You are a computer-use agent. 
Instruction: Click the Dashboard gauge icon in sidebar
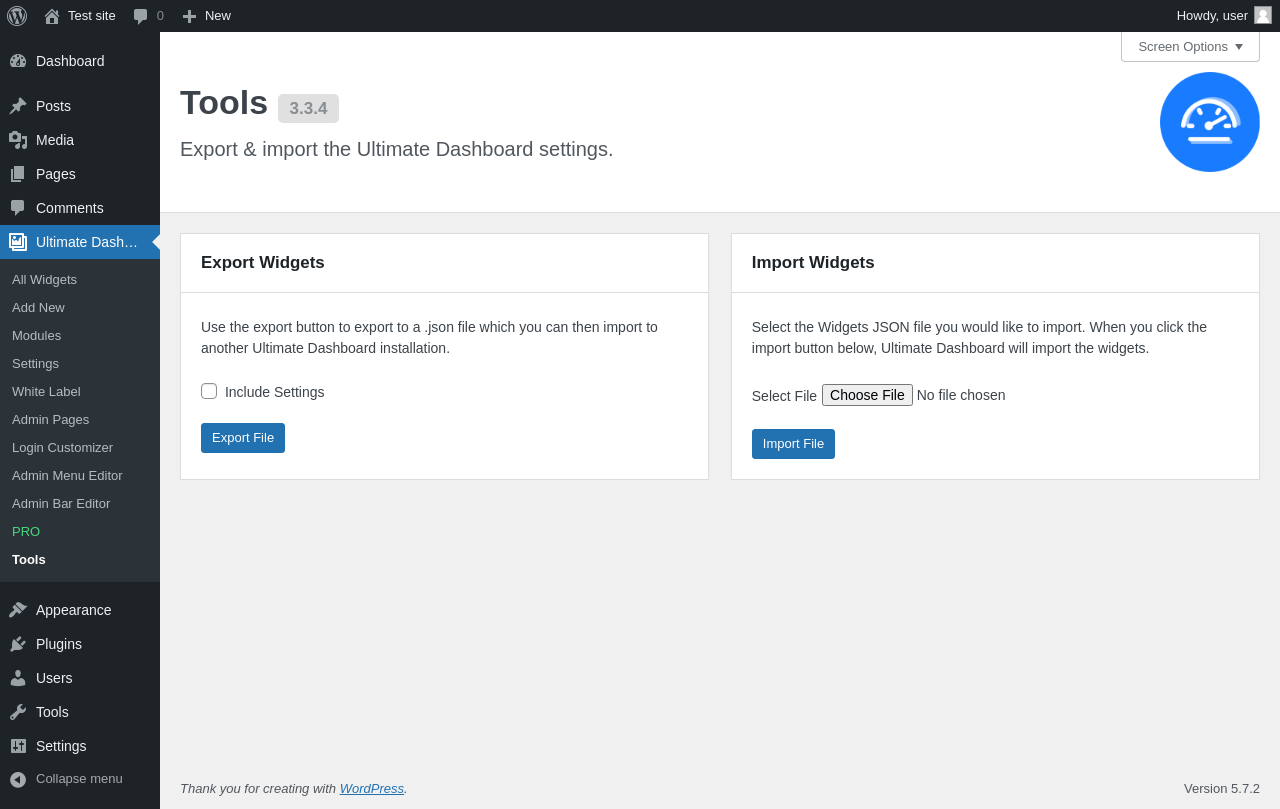(18, 61)
